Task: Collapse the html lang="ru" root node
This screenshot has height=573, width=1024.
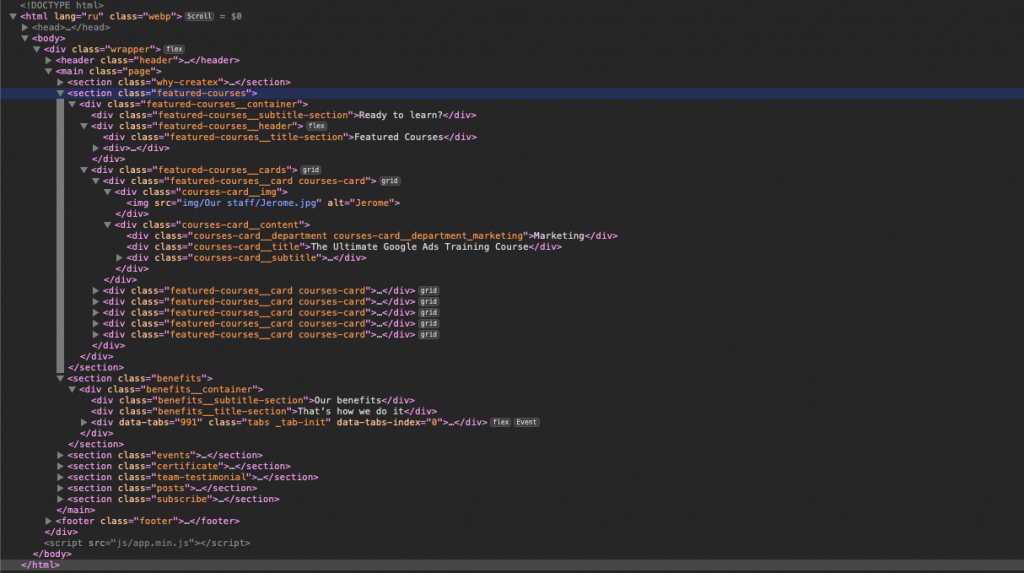Action: (x=13, y=16)
